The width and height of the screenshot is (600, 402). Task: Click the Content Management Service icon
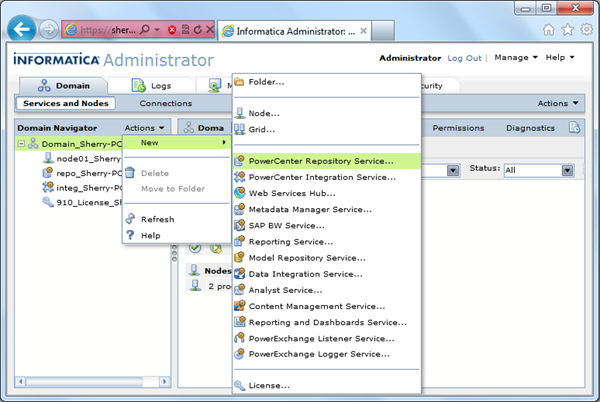click(240, 306)
